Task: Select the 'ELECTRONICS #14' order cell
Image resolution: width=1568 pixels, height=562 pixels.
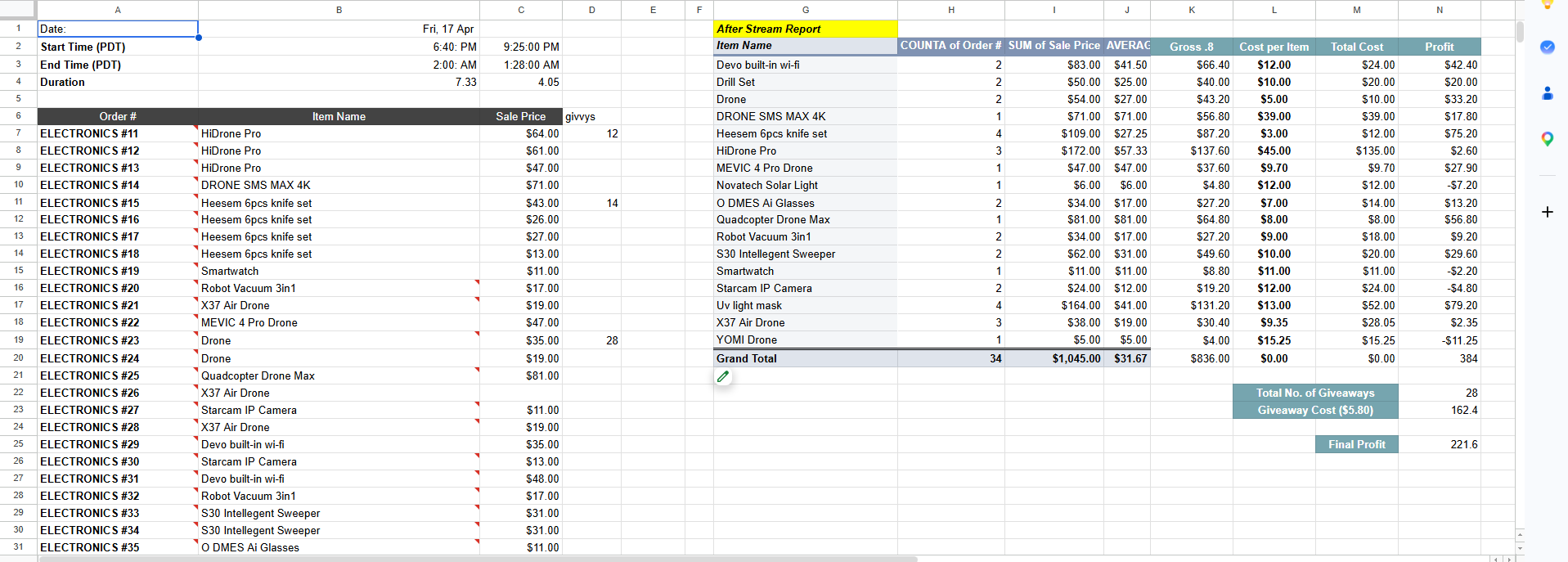Action: (x=118, y=185)
